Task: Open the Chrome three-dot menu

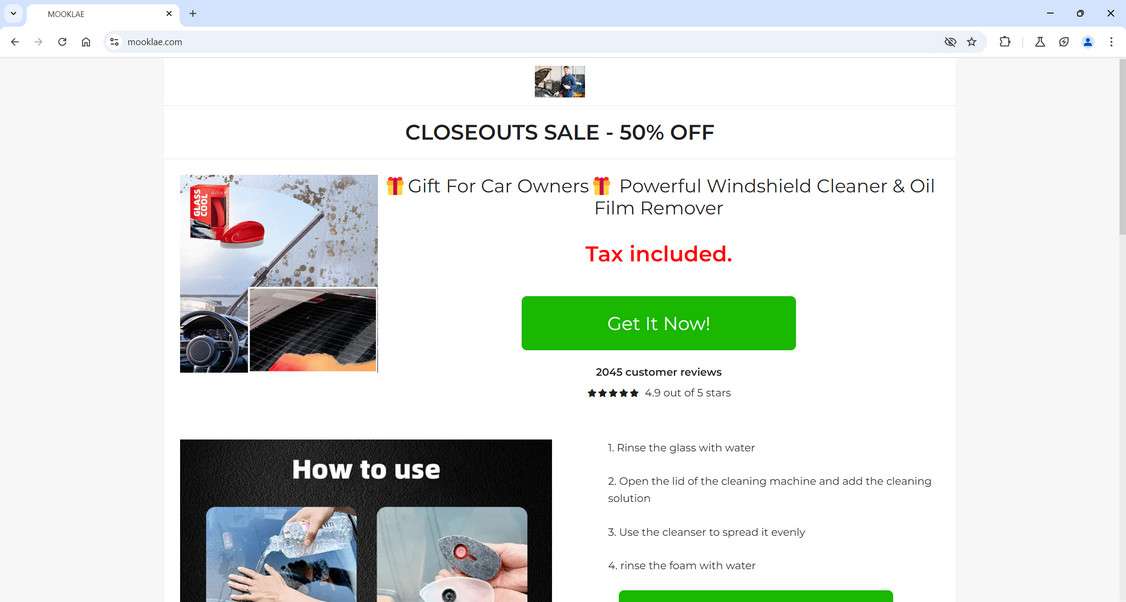Action: 1111,42
